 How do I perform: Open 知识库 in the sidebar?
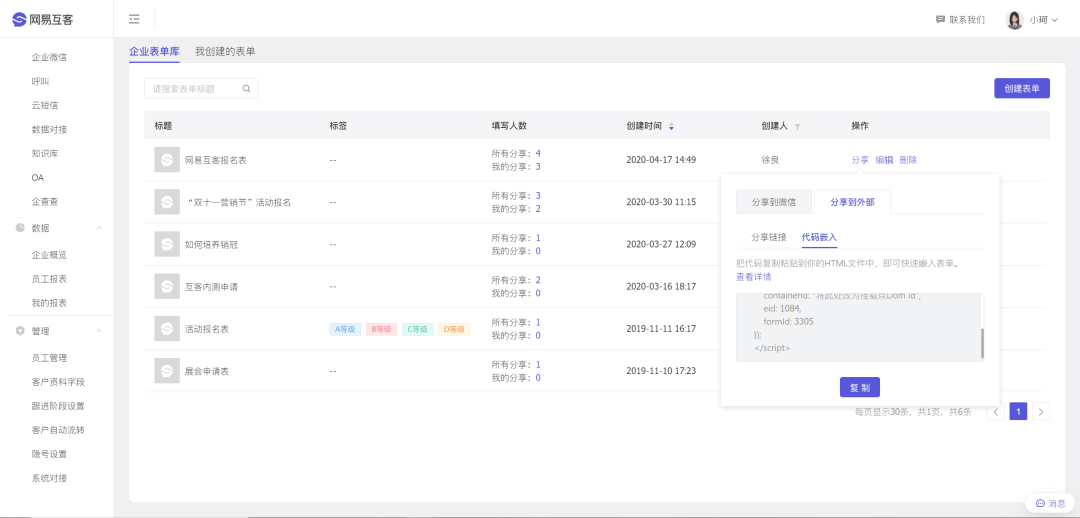click(x=45, y=154)
